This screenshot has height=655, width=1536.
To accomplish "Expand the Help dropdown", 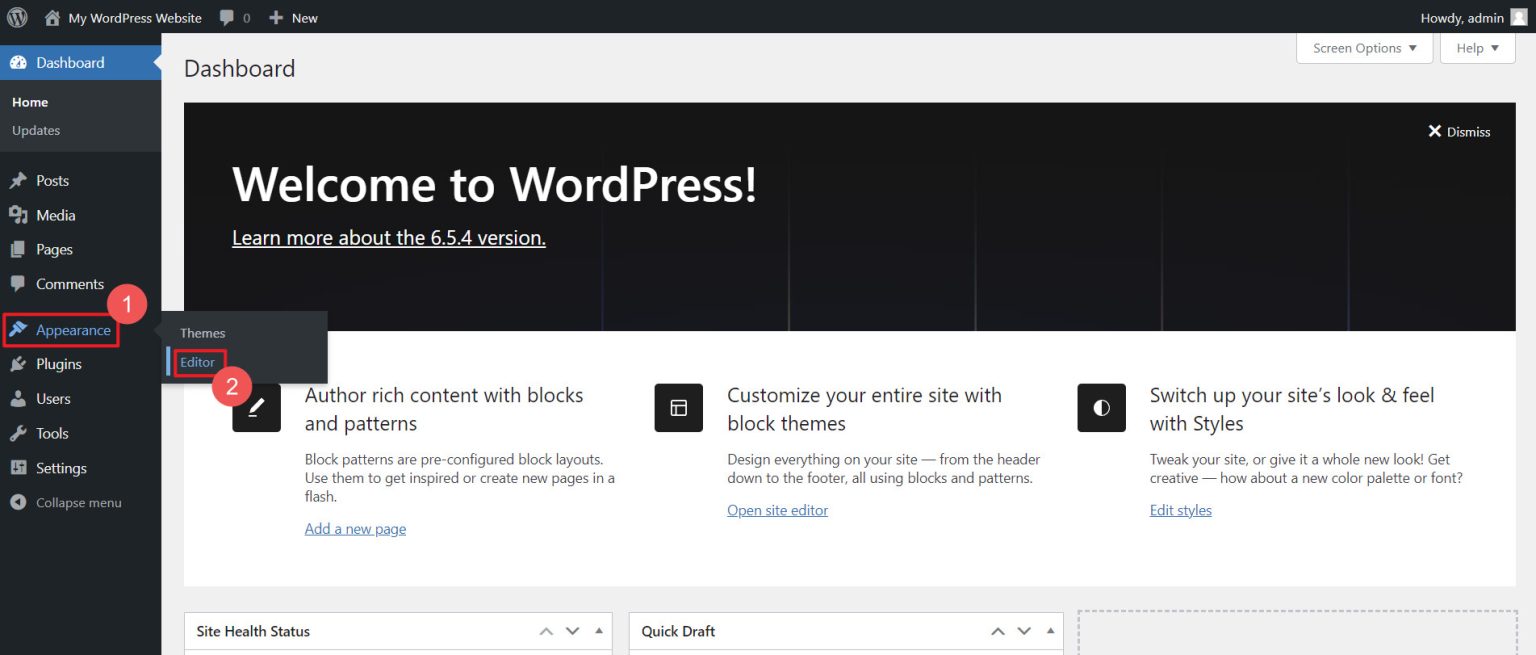I will click(1477, 47).
